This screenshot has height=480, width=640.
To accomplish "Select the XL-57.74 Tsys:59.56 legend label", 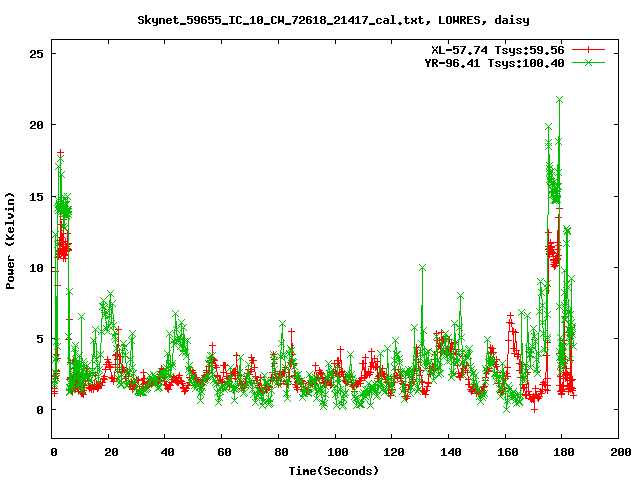I will [498, 50].
